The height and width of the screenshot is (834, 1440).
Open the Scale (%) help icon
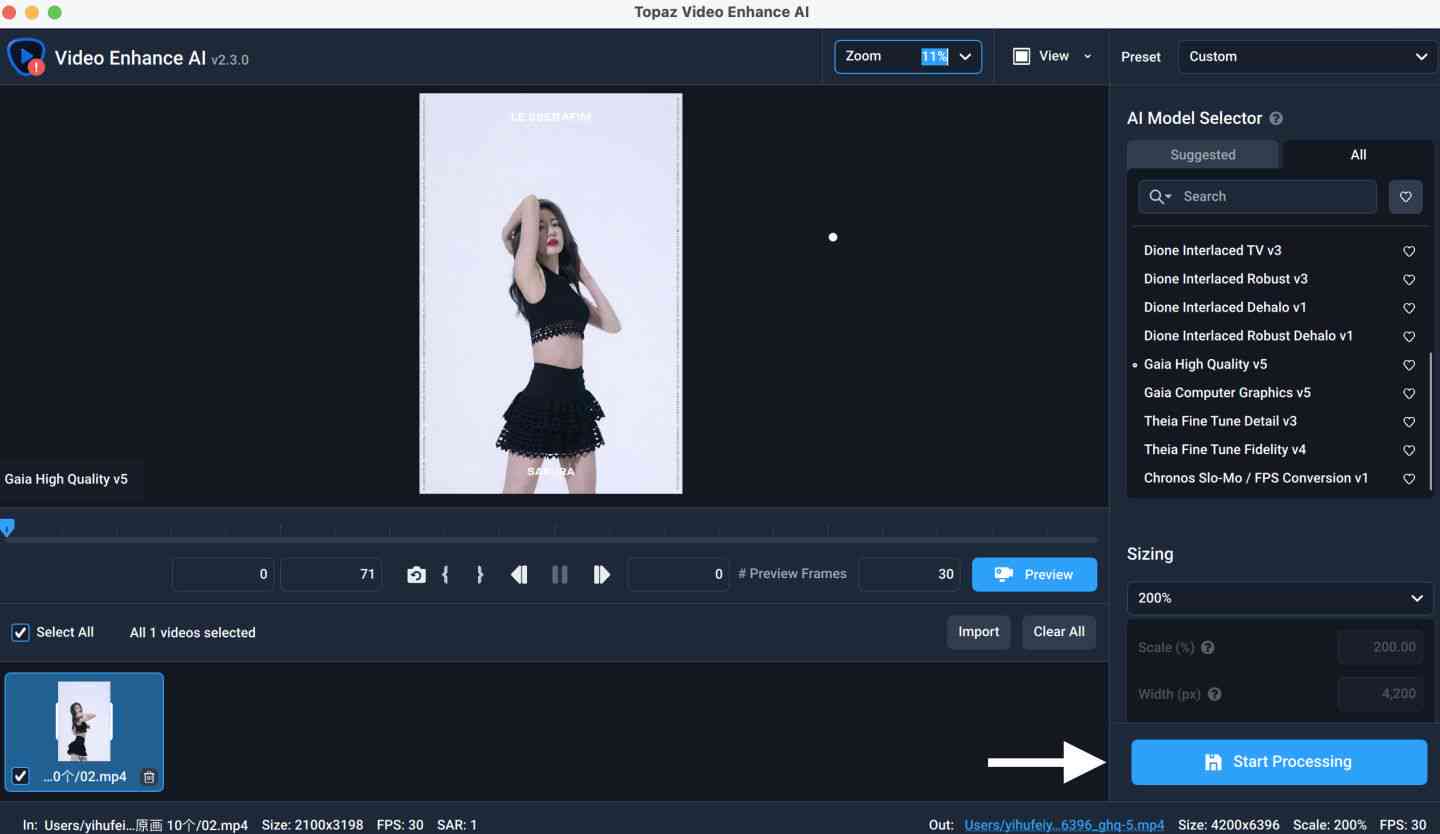click(x=1207, y=648)
